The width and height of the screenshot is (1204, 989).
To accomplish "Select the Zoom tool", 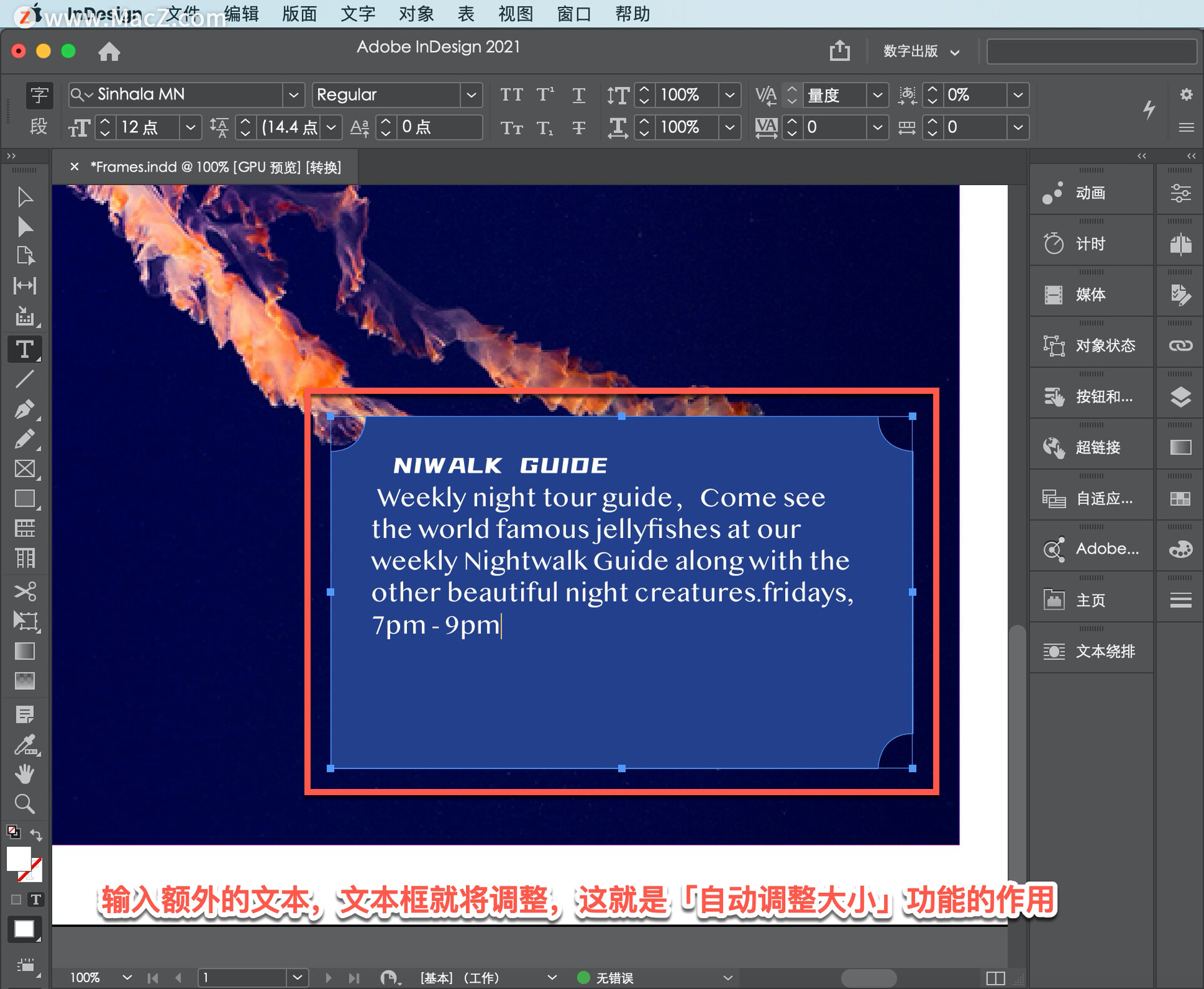I will pos(24,804).
